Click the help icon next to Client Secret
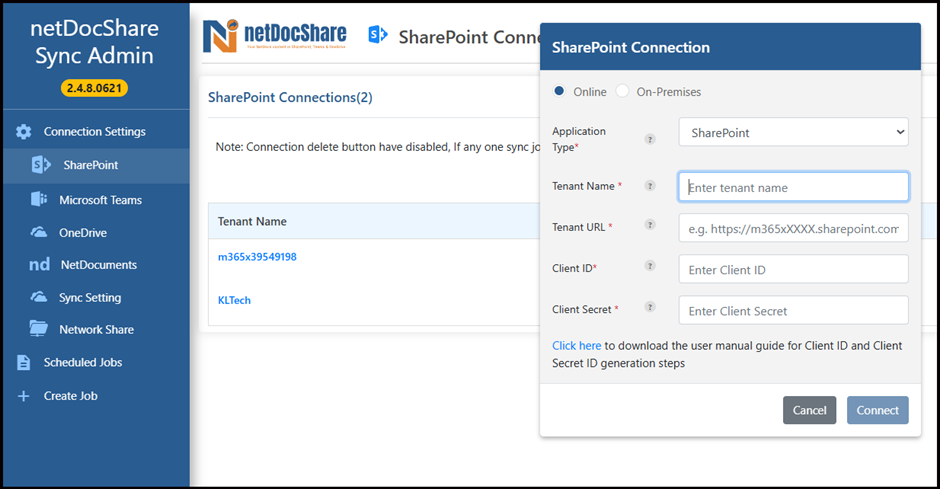 650,307
